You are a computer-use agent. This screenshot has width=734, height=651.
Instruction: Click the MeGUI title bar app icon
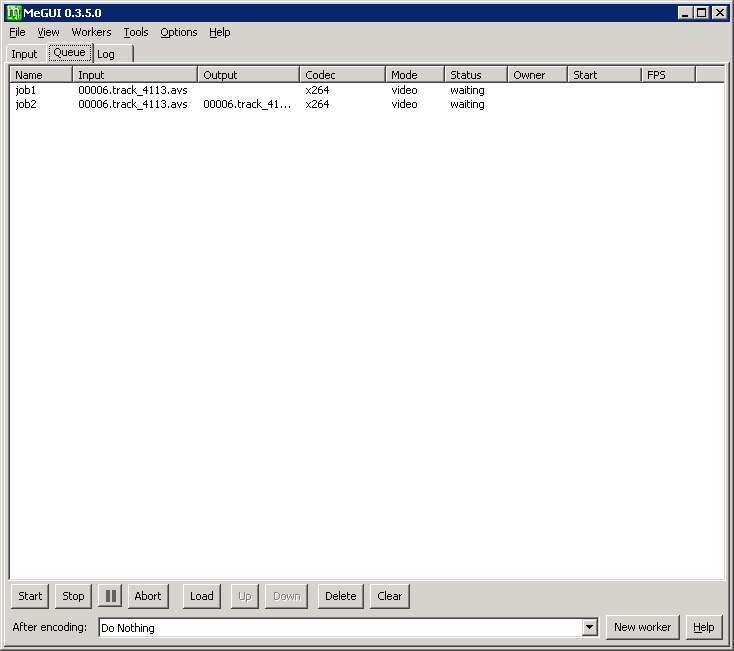(13, 12)
